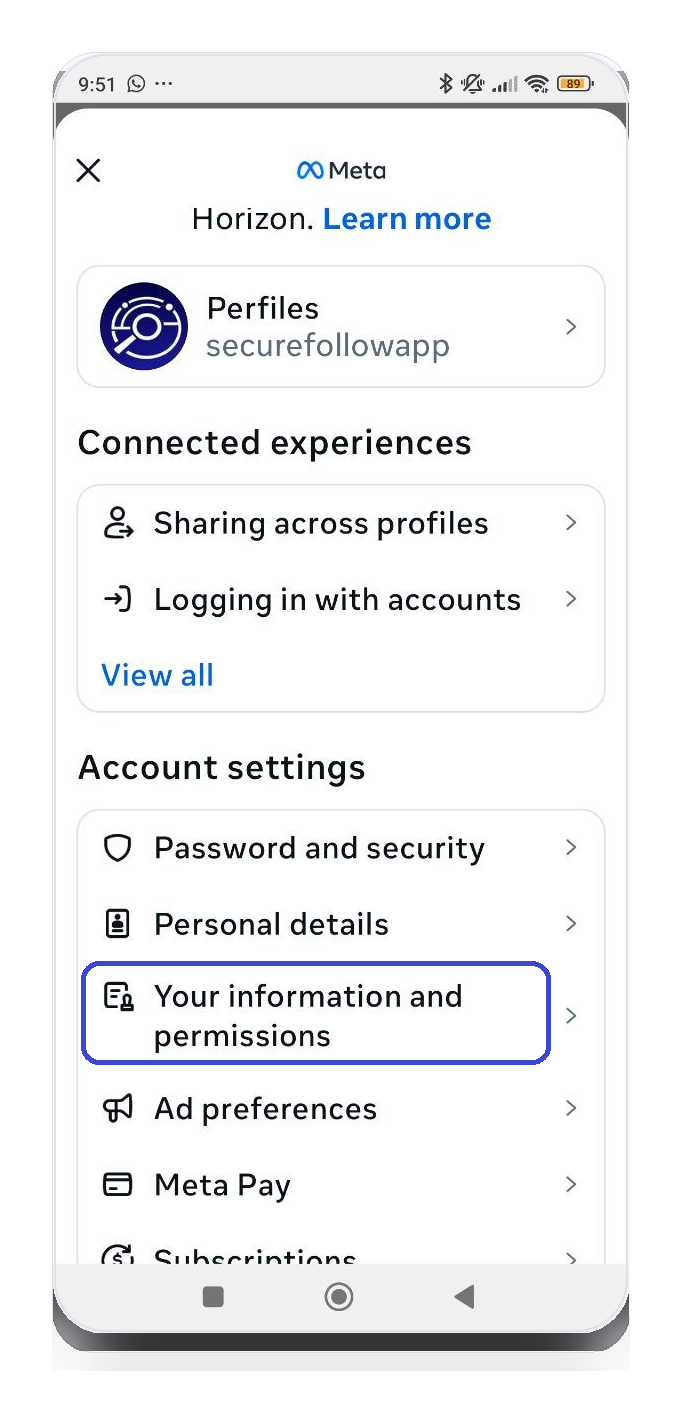Tap the Bluetooth icon in the status bar
682x1423 pixels.
coord(447,83)
